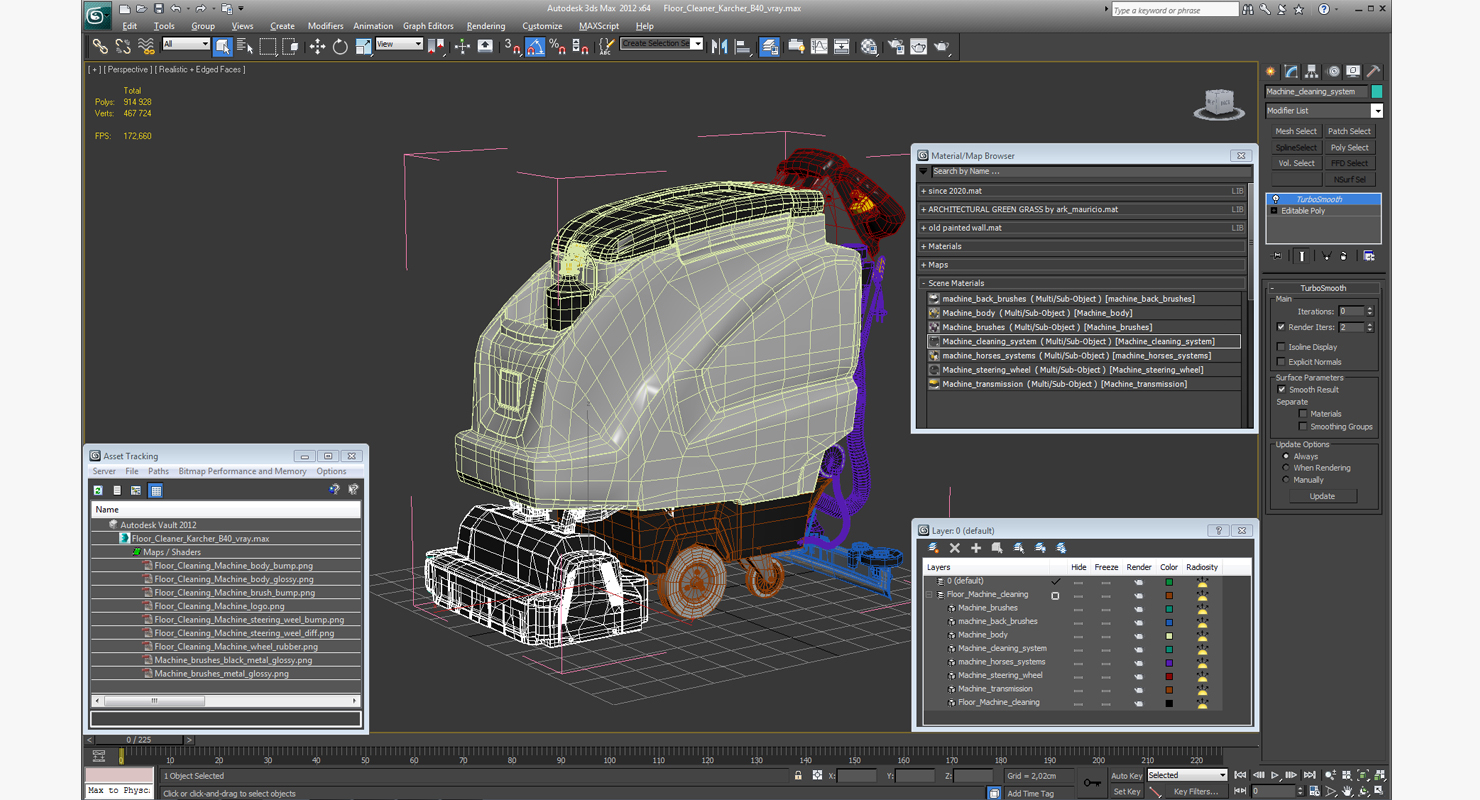Click the Auto Key button
Screen dimensions: 1480x800
pyautogui.click(x=1126, y=775)
